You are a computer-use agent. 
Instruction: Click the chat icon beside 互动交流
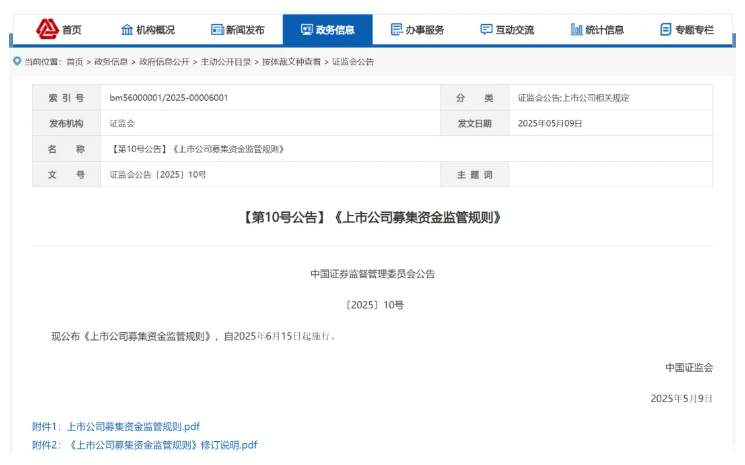click(486, 30)
